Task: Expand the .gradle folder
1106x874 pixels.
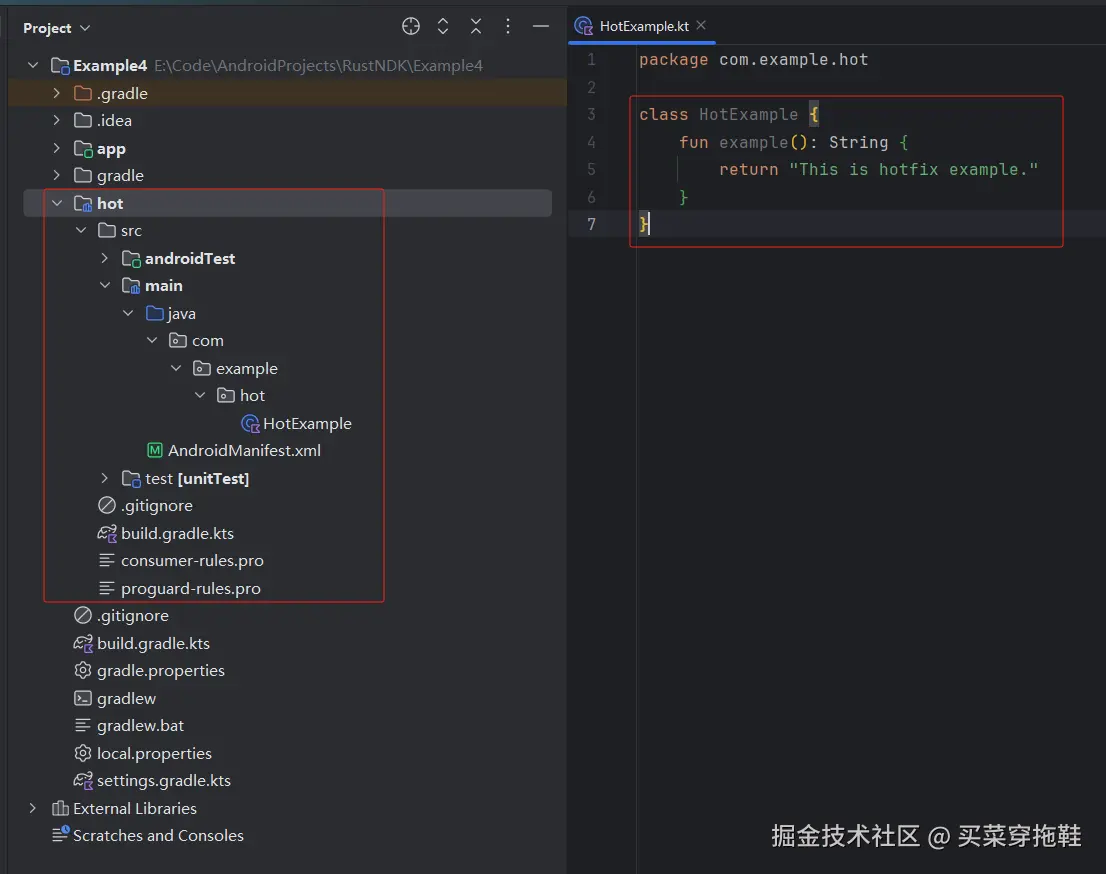Action: 56,92
